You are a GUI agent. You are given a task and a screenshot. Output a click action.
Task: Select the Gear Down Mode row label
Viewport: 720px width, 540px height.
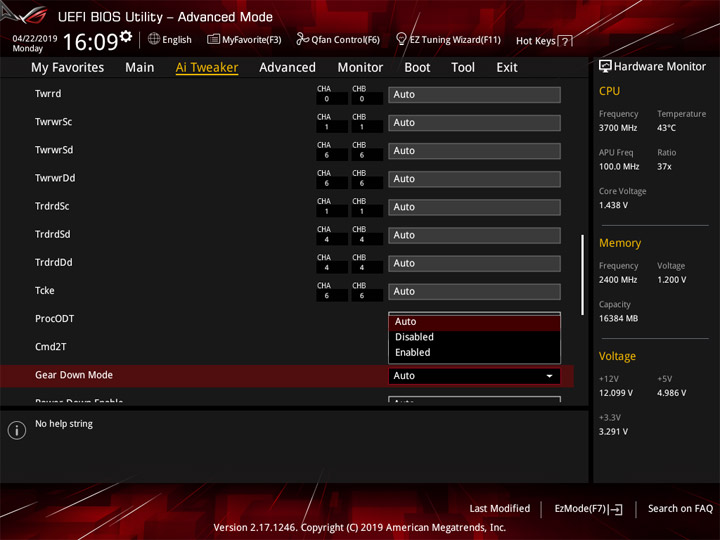pos(74,375)
